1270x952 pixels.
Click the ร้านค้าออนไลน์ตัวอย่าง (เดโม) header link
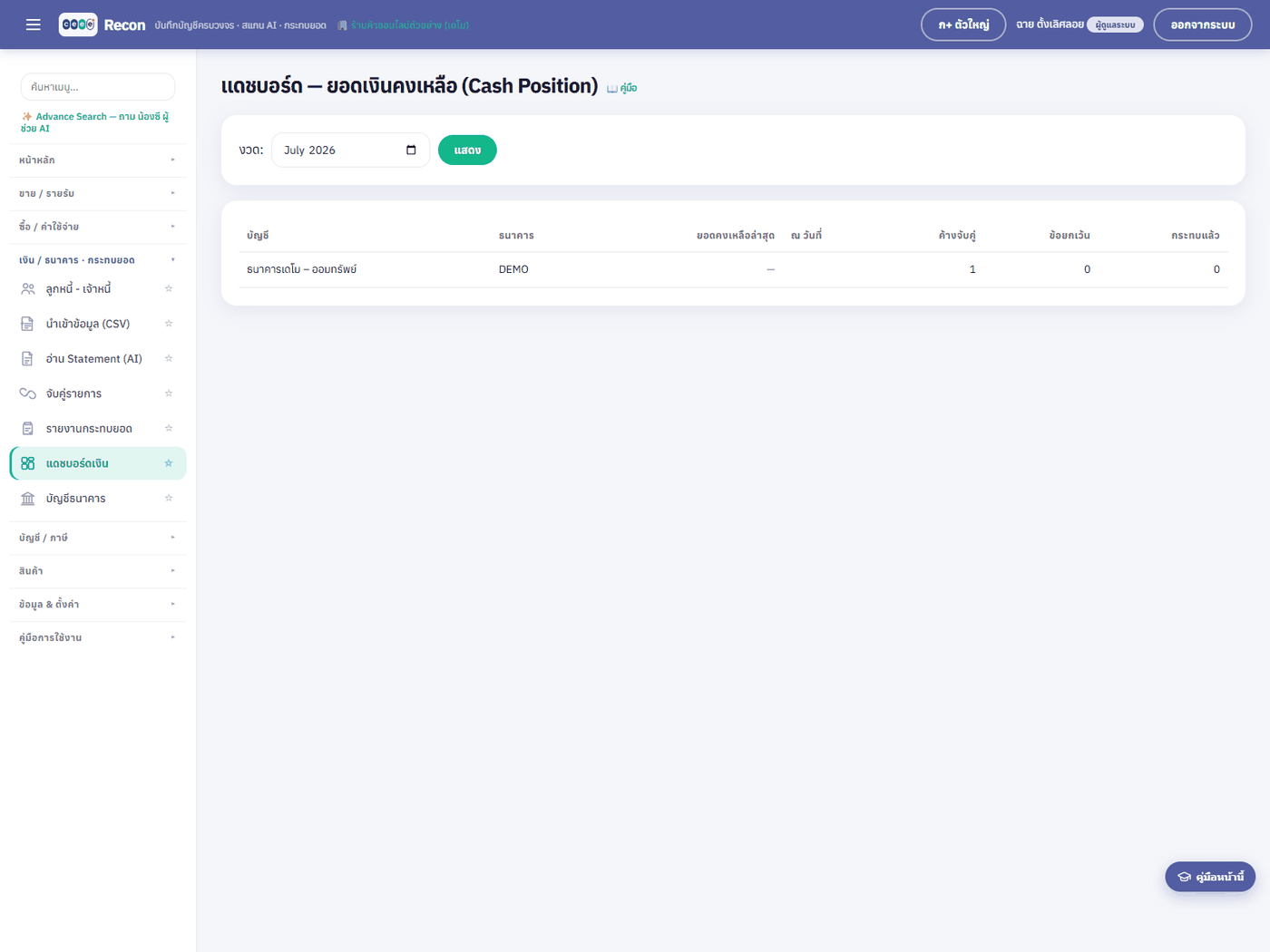[x=404, y=25]
